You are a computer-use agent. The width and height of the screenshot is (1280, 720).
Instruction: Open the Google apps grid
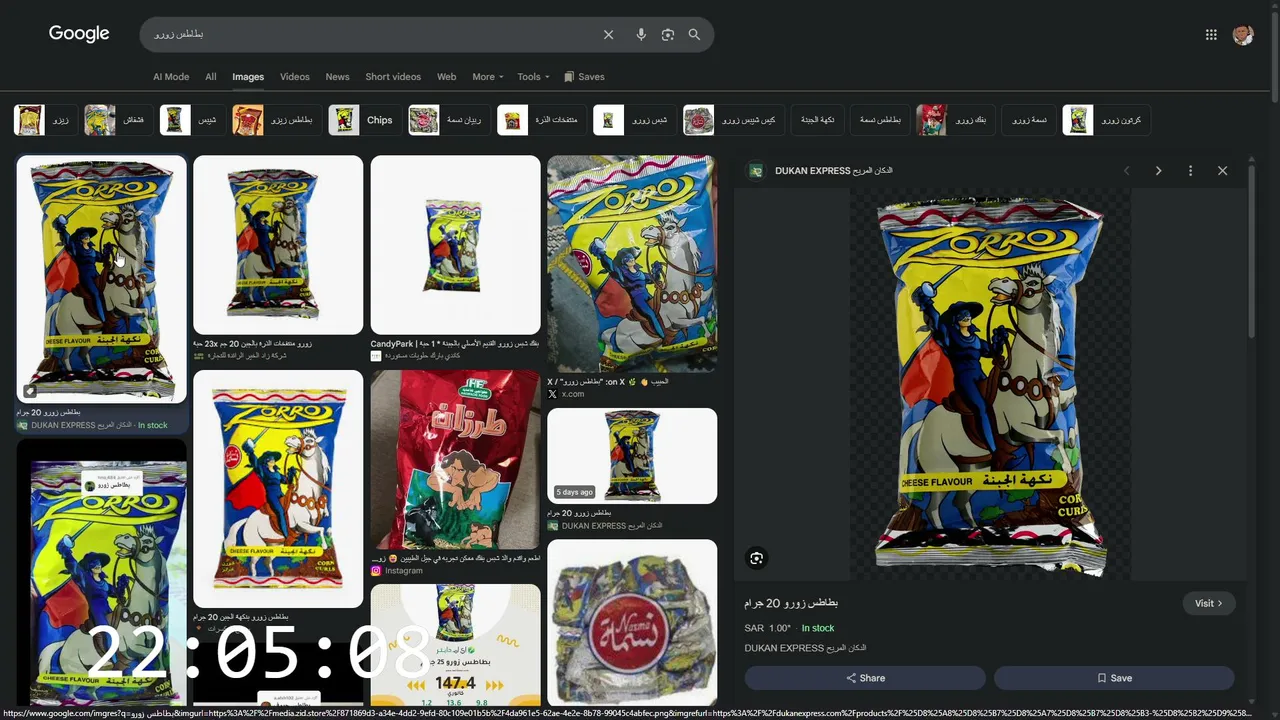(1211, 35)
